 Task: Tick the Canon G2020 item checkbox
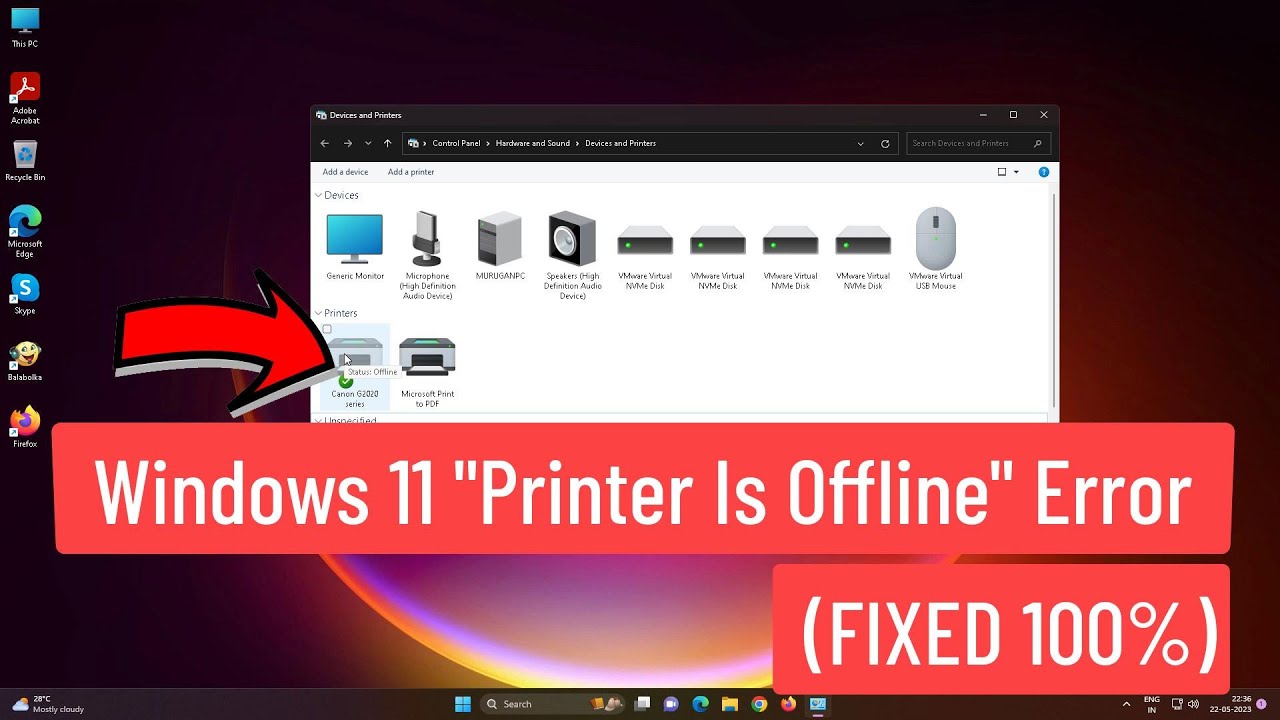click(x=327, y=329)
